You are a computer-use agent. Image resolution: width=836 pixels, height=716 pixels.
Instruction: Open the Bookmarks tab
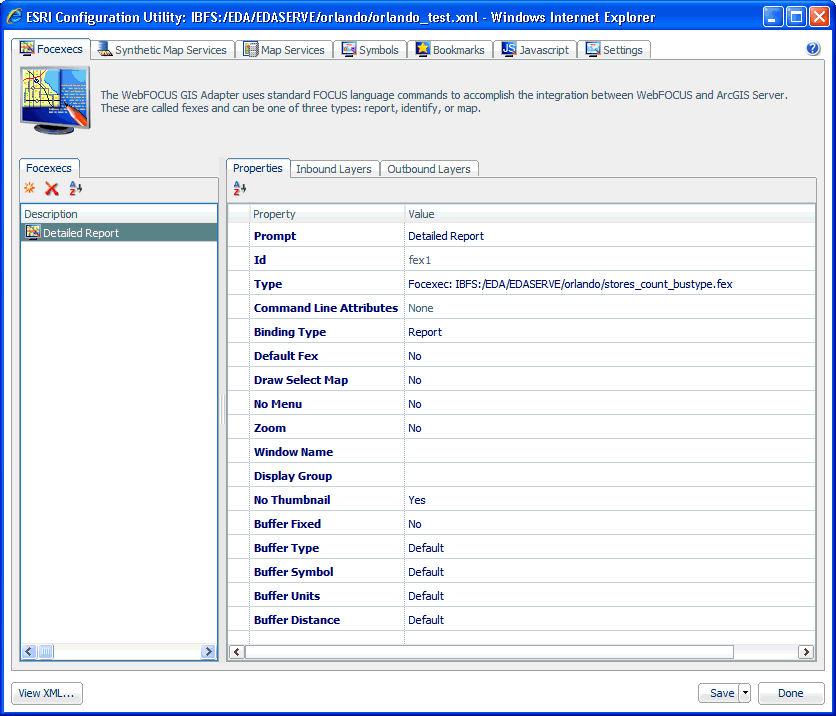pyautogui.click(x=450, y=50)
